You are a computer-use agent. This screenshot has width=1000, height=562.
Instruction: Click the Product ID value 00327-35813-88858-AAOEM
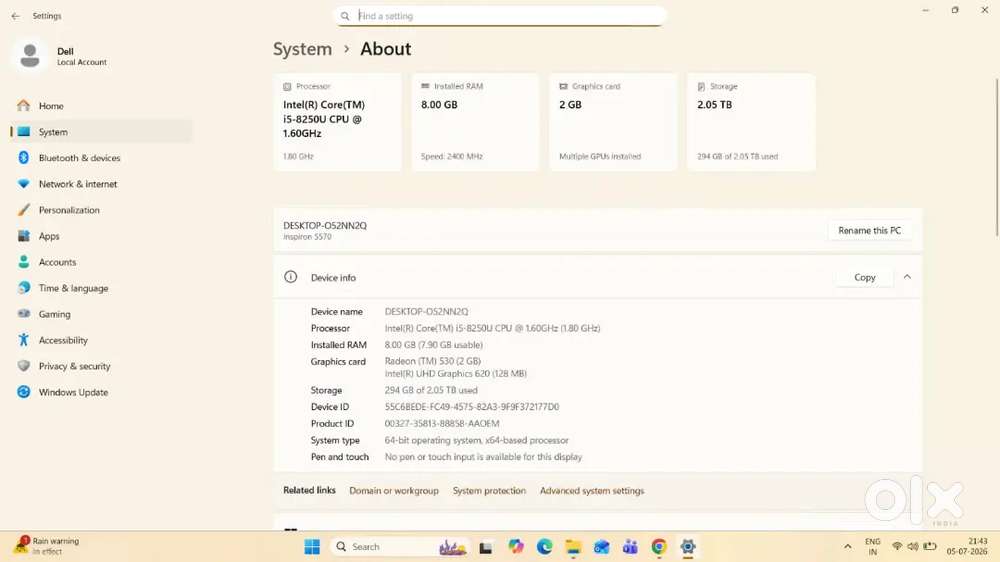pyautogui.click(x=442, y=424)
